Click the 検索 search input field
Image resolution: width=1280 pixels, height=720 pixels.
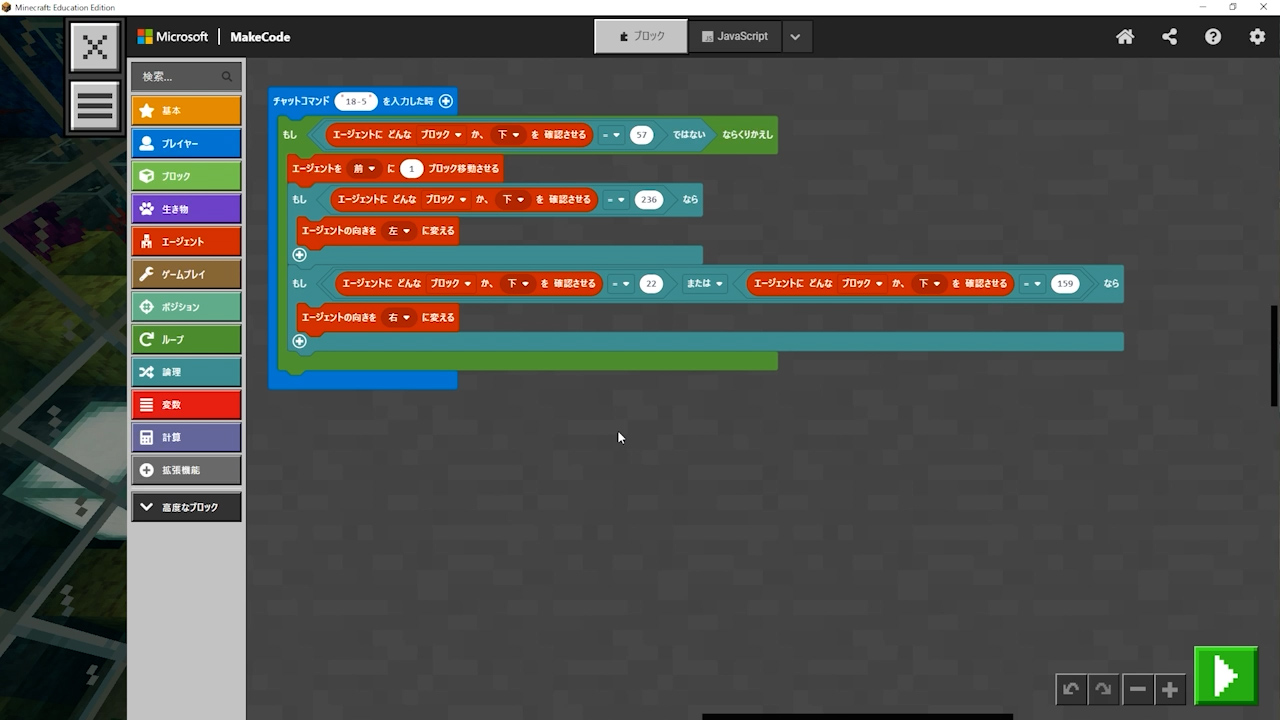(180, 77)
